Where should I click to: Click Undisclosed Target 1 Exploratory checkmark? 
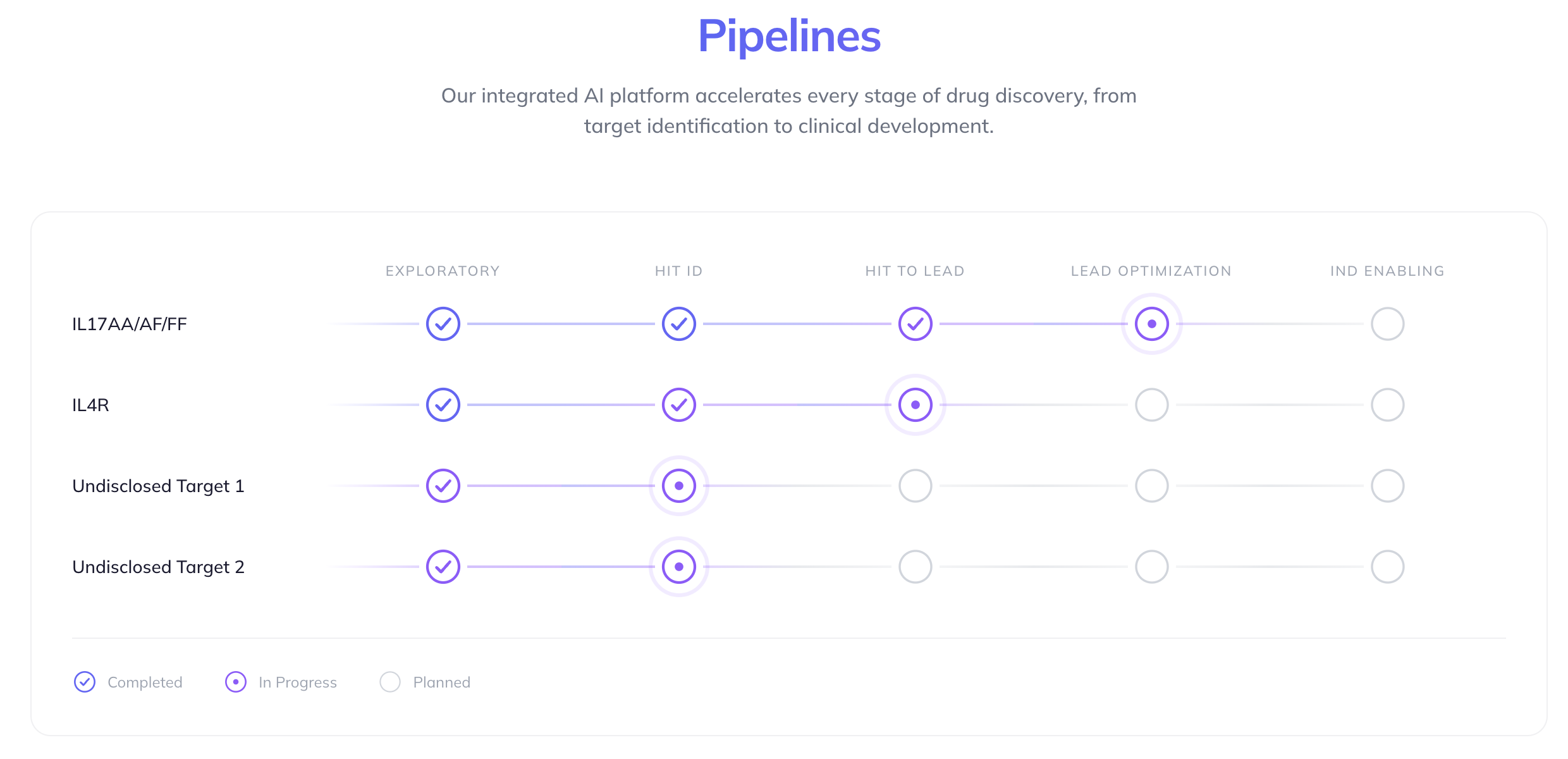443,486
